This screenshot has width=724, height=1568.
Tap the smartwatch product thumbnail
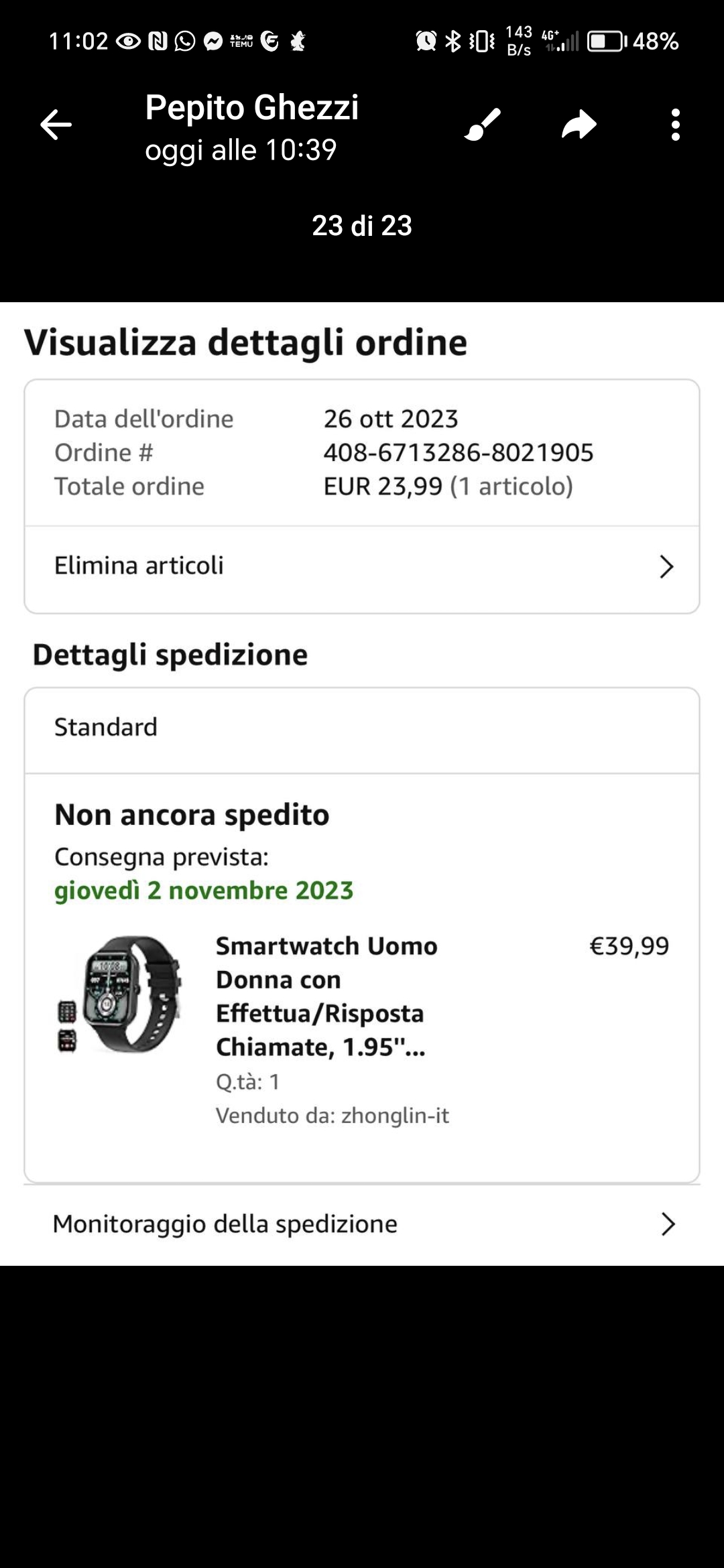[121, 995]
